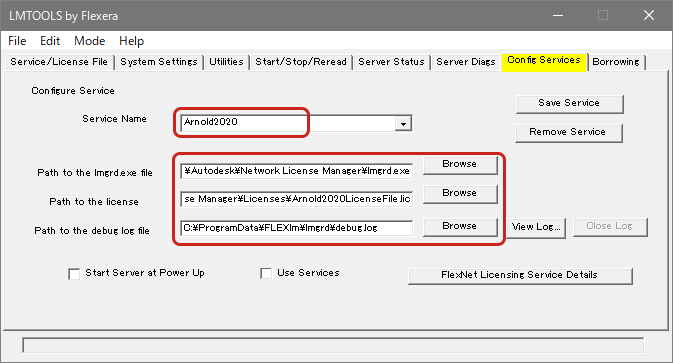
Task: Click the 'Path to the lmgrd.exe file' label
Action: (95, 173)
